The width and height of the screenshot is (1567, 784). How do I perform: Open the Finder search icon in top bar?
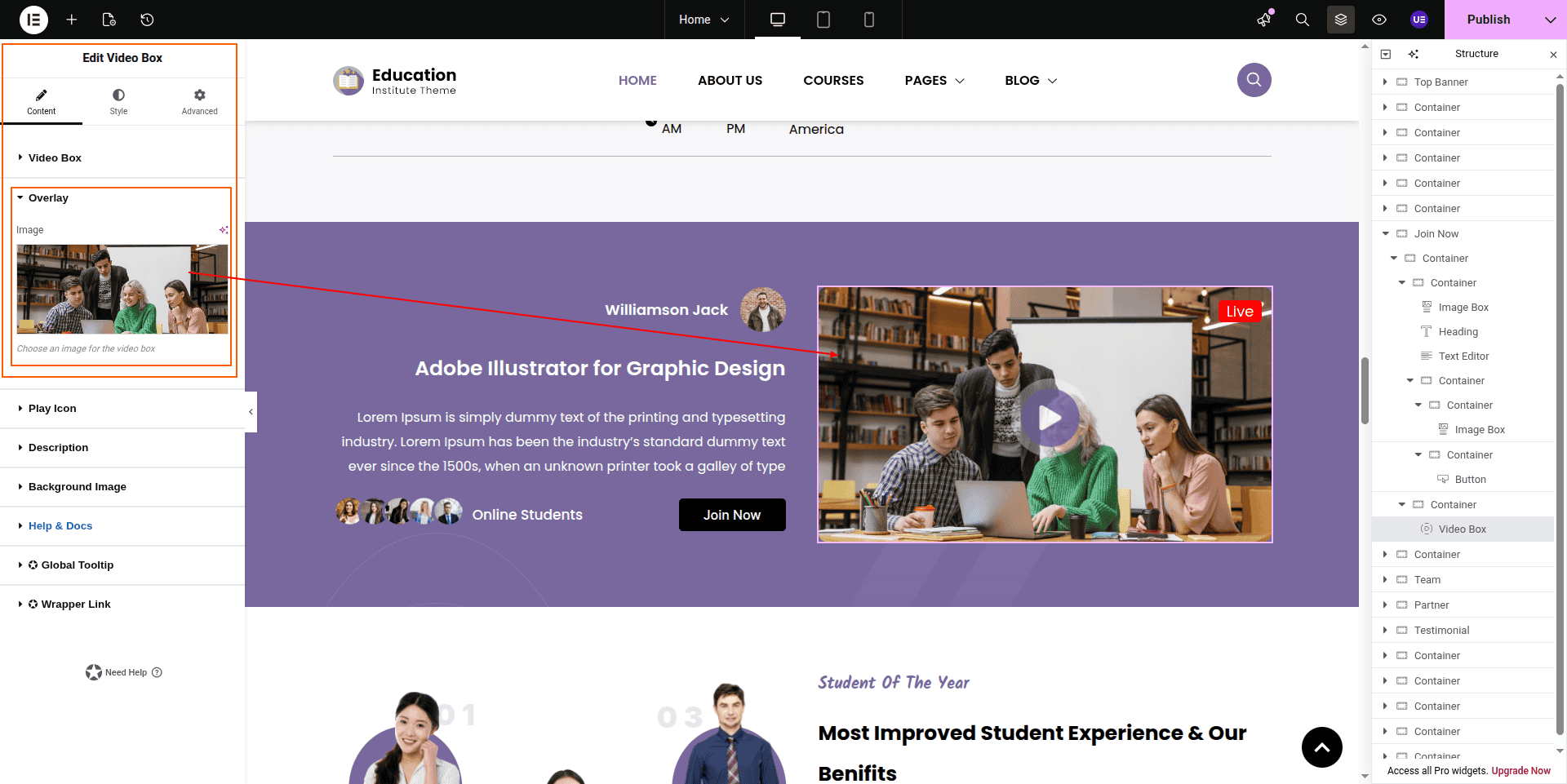click(1302, 20)
